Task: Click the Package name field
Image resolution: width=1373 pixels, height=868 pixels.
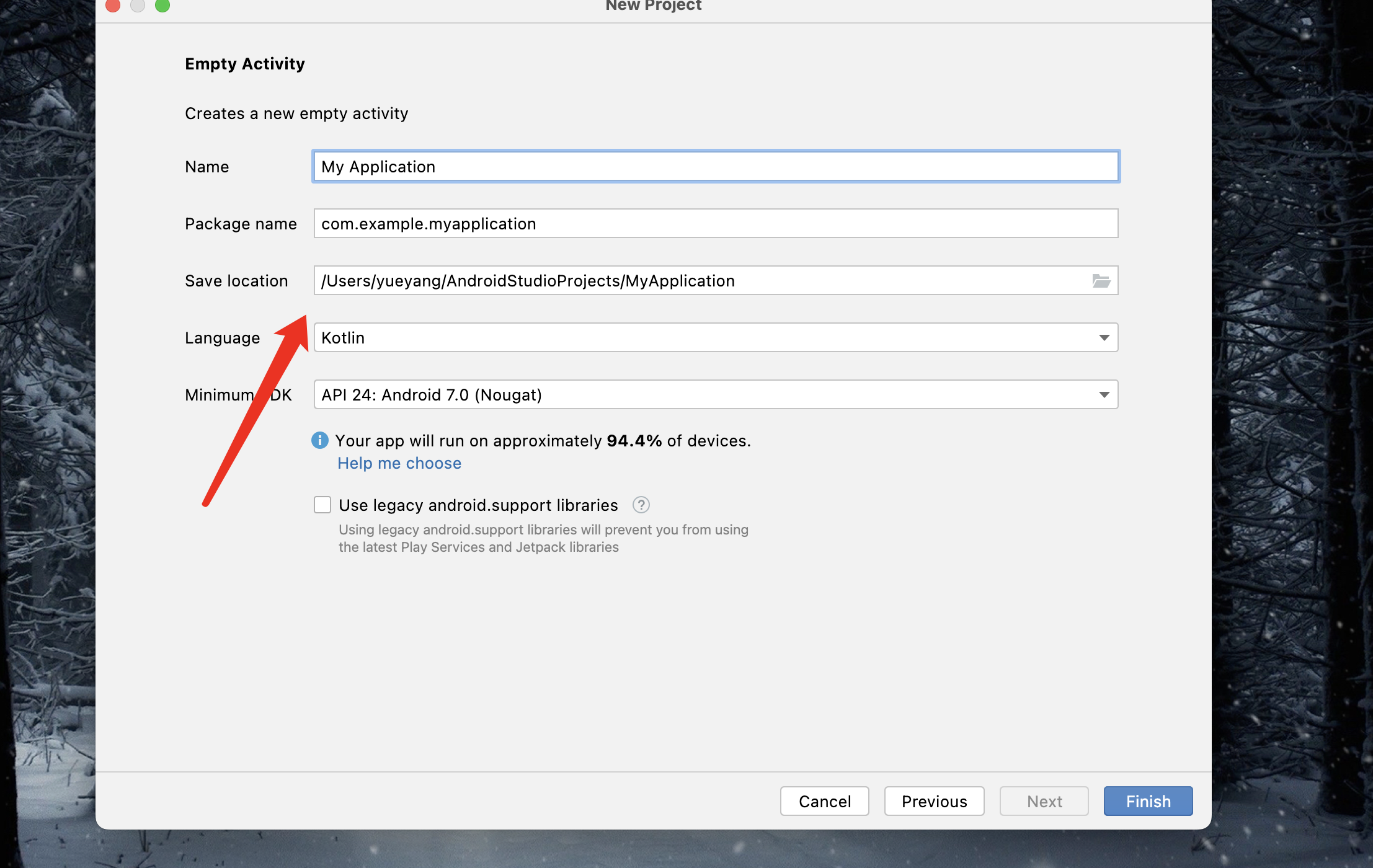Action: click(716, 224)
